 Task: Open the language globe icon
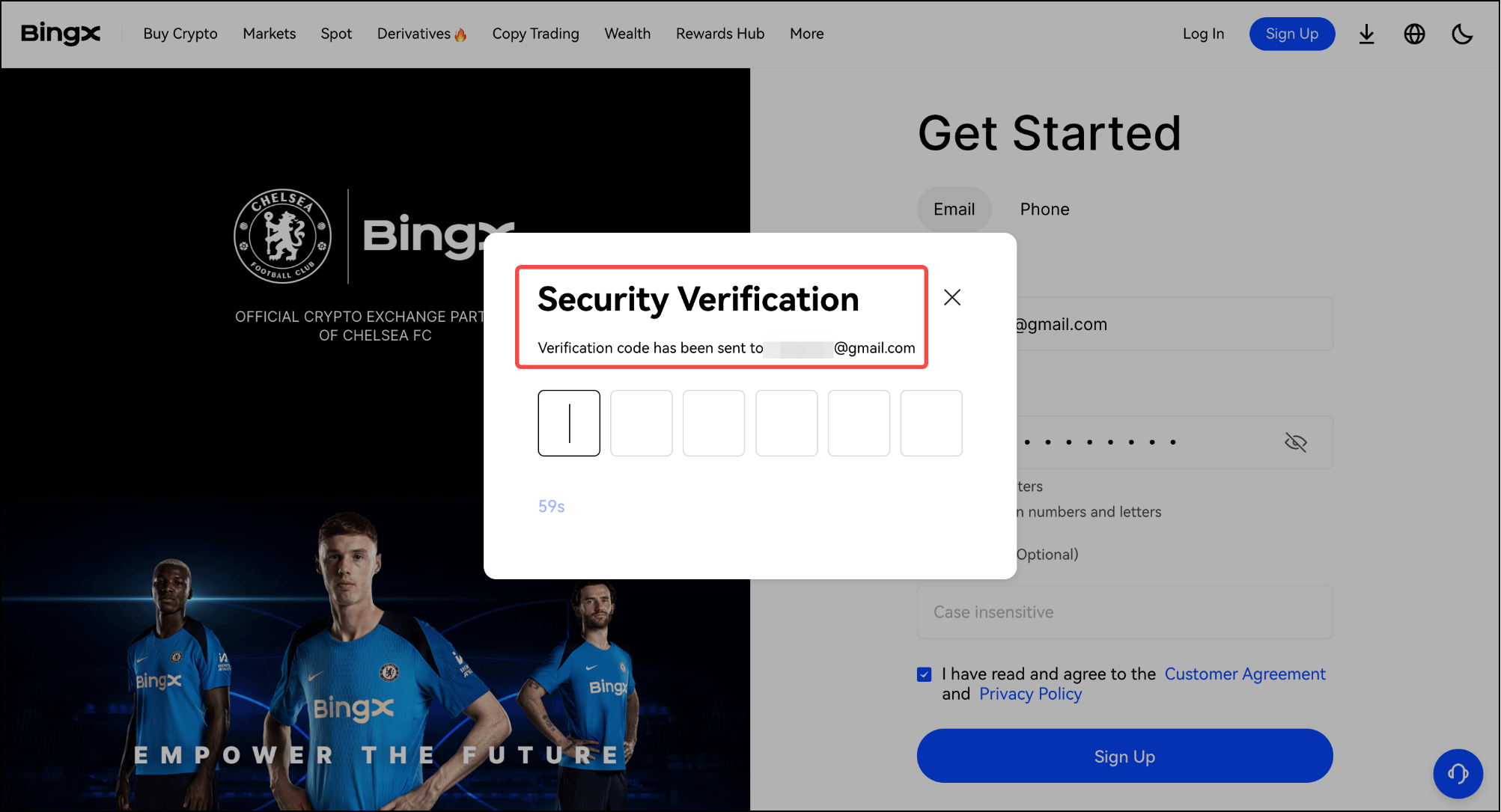(x=1414, y=34)
